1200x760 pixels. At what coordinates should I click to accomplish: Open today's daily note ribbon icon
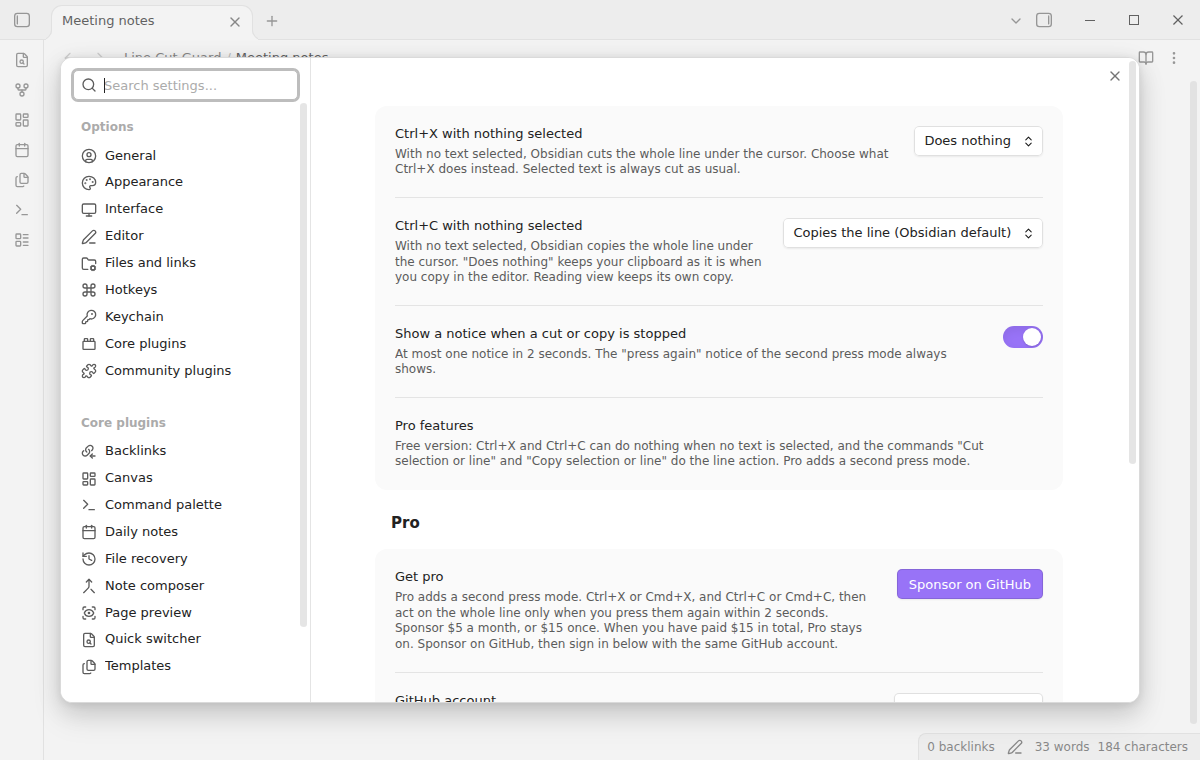(x=22, y=150)
